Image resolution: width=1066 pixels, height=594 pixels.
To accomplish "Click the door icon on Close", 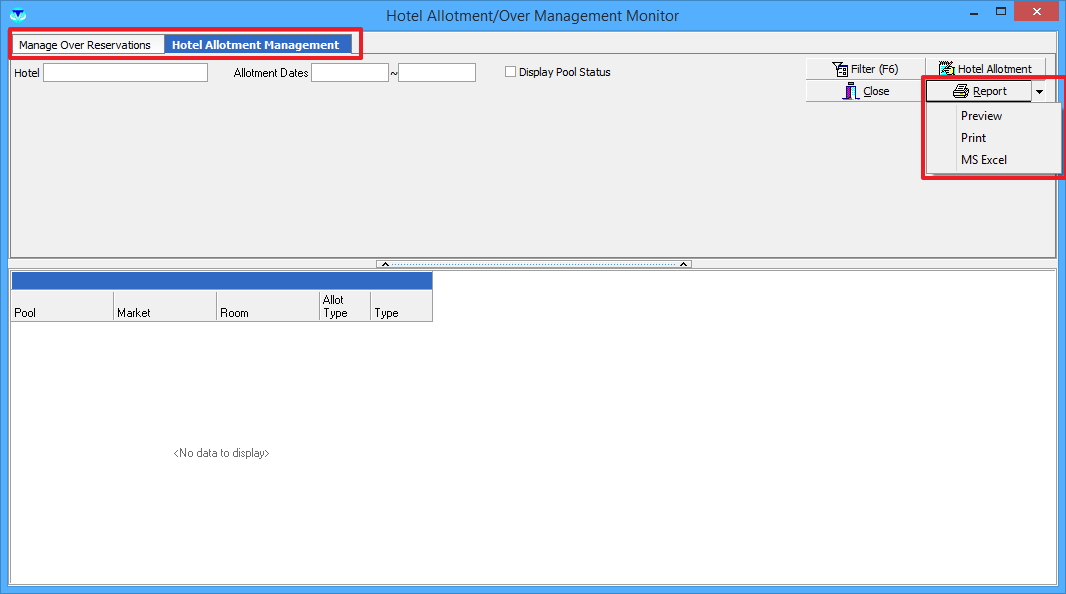I will 852,91.
